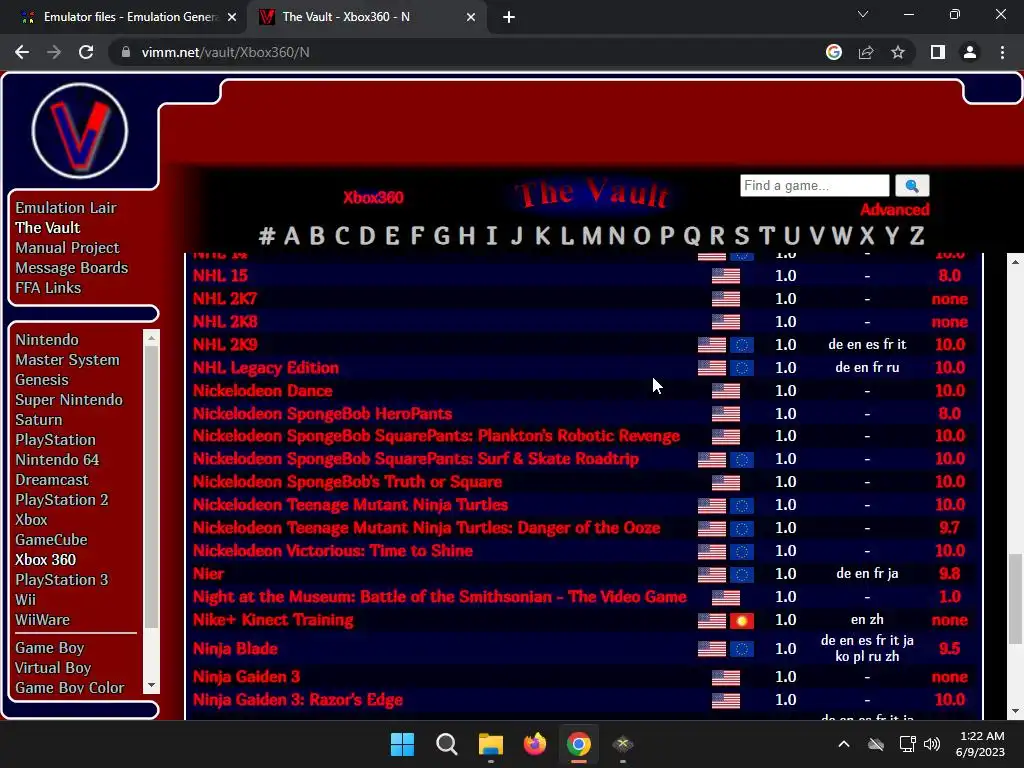Go to Message Boards in the sidebar
The image size is (1024, 768).
click(x=72, y=268)
